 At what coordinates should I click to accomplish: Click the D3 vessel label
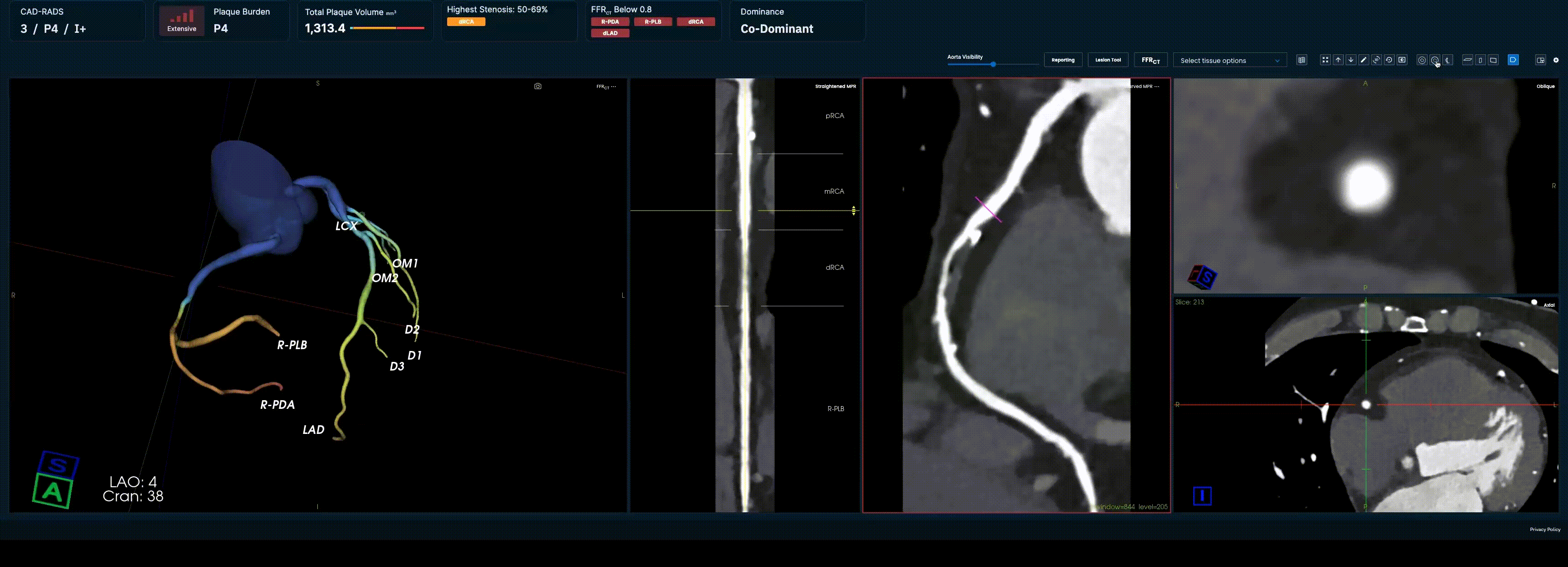pos(397,366)
